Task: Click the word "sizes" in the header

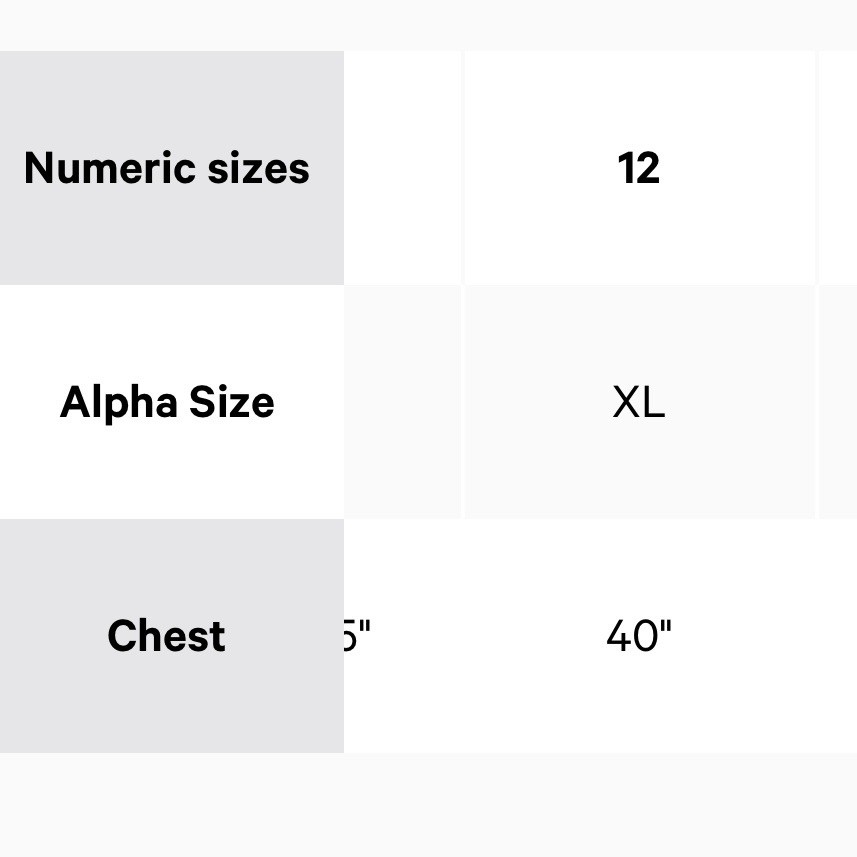Action: (259, 168)
